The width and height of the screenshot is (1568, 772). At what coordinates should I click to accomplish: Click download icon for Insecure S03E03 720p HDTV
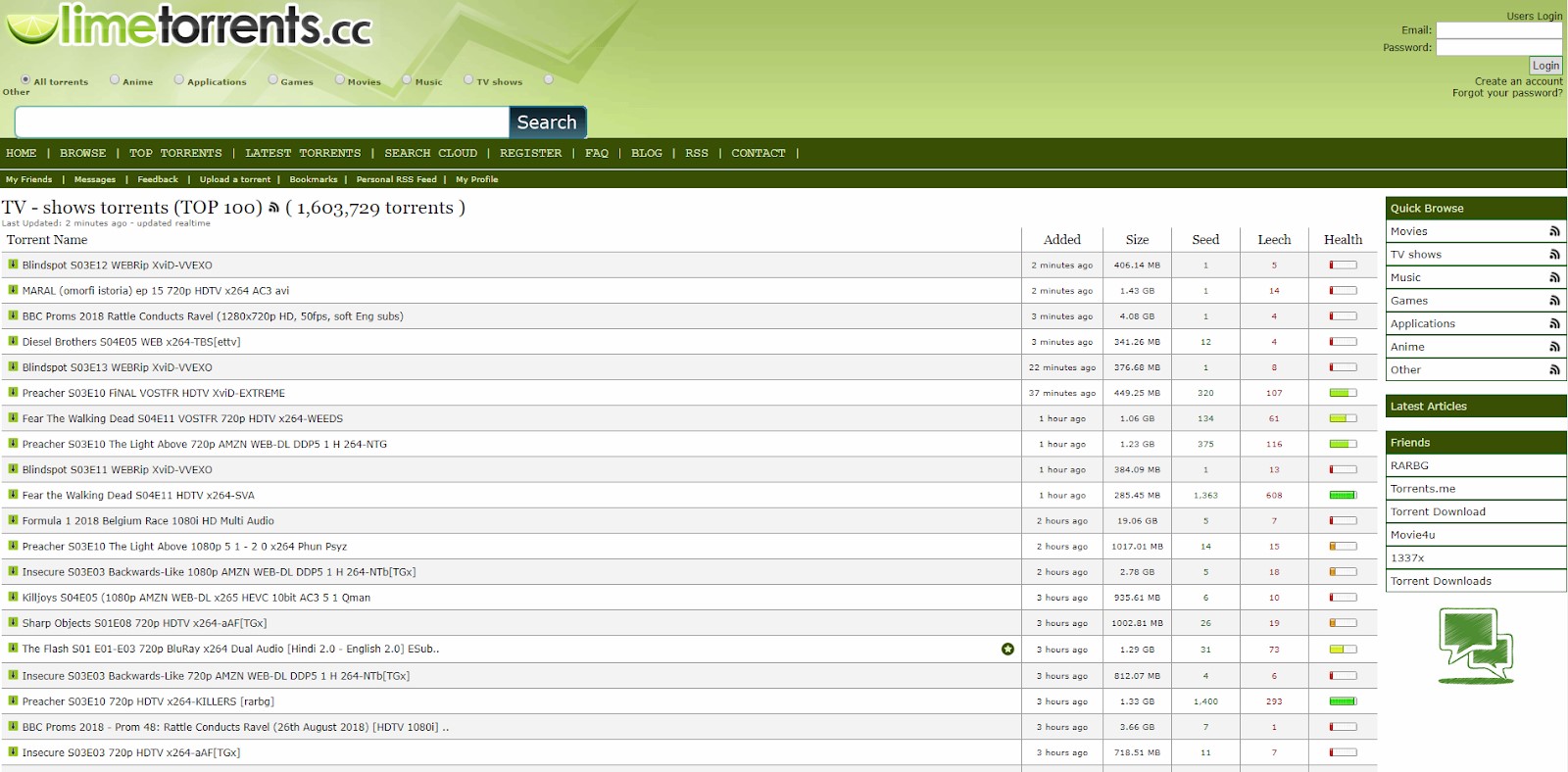pyautogui.click(x=13, y=751)
